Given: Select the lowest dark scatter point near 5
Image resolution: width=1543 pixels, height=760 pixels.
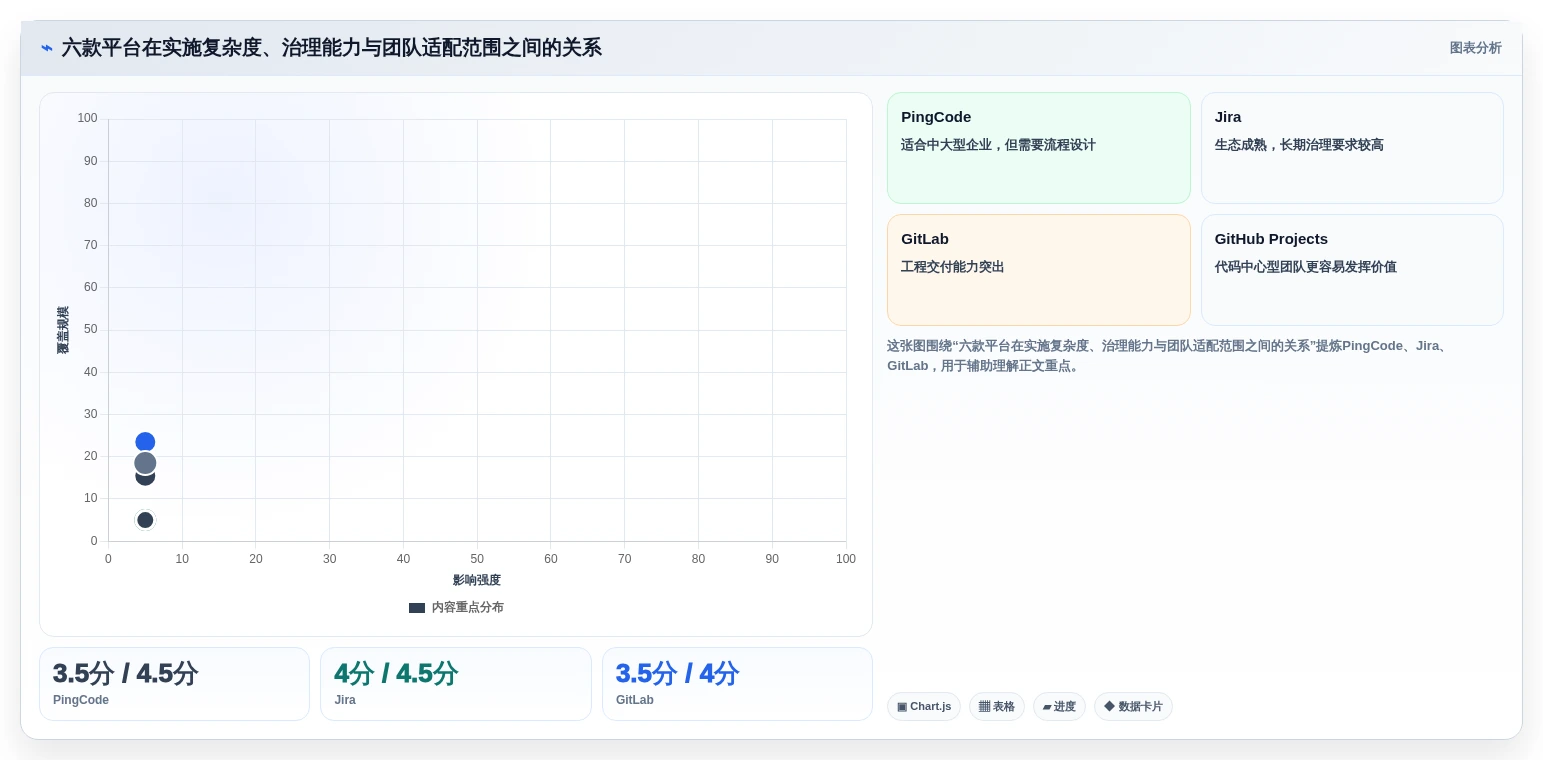Looking at the screenshot, I should (x=145, y=520).
